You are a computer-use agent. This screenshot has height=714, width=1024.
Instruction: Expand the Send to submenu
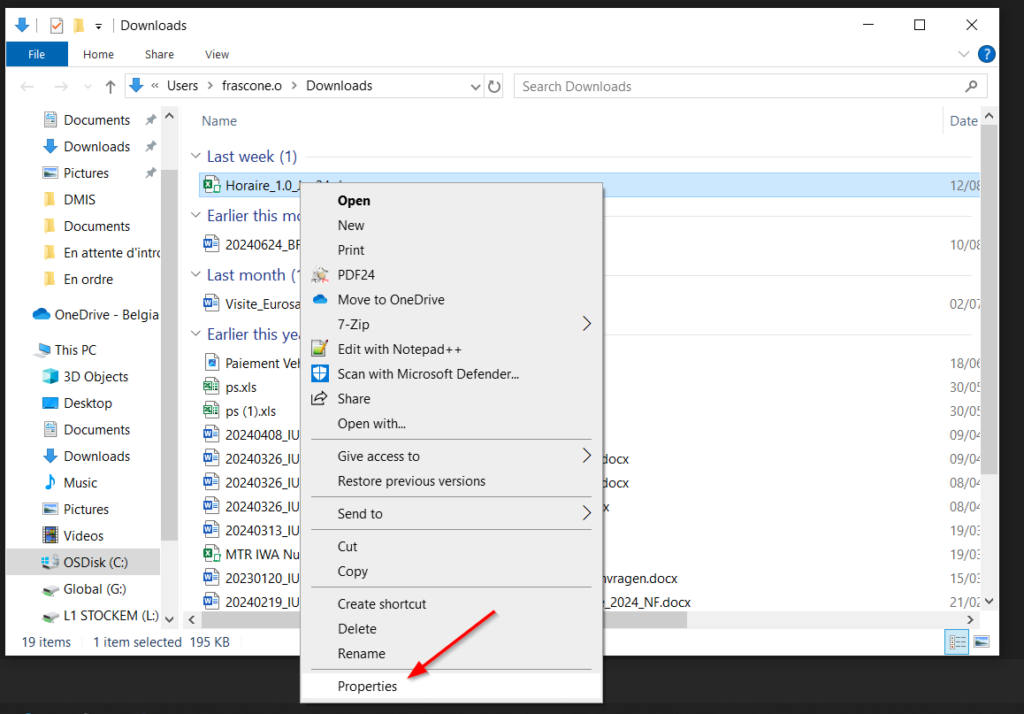point(586,514)
